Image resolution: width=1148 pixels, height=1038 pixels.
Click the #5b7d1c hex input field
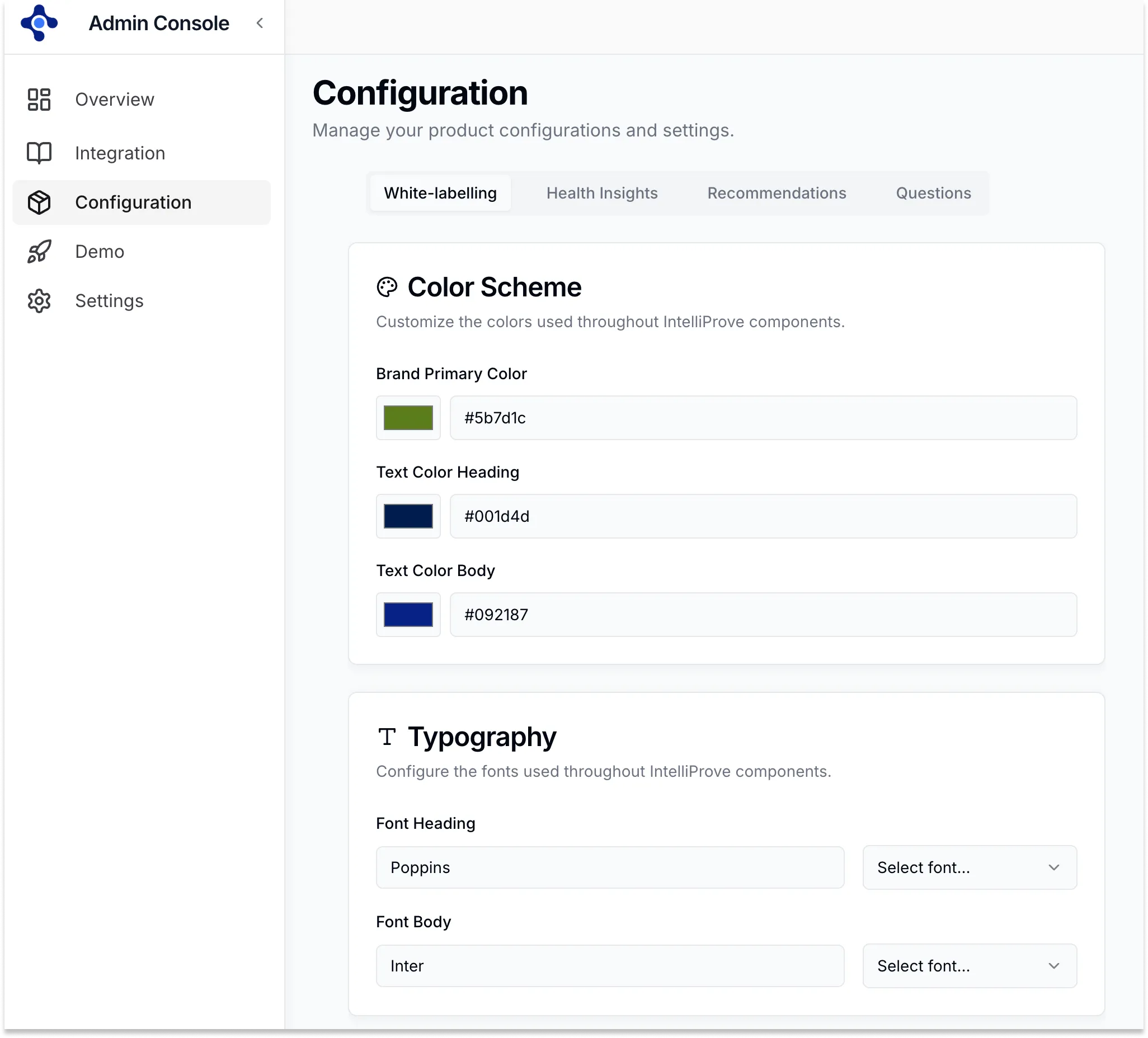[x=763, y=418]
